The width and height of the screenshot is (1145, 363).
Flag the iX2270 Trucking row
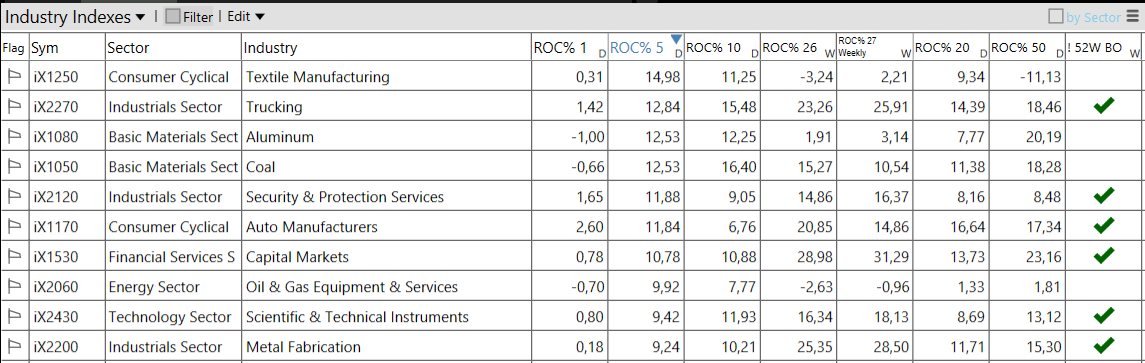[13, 107]
